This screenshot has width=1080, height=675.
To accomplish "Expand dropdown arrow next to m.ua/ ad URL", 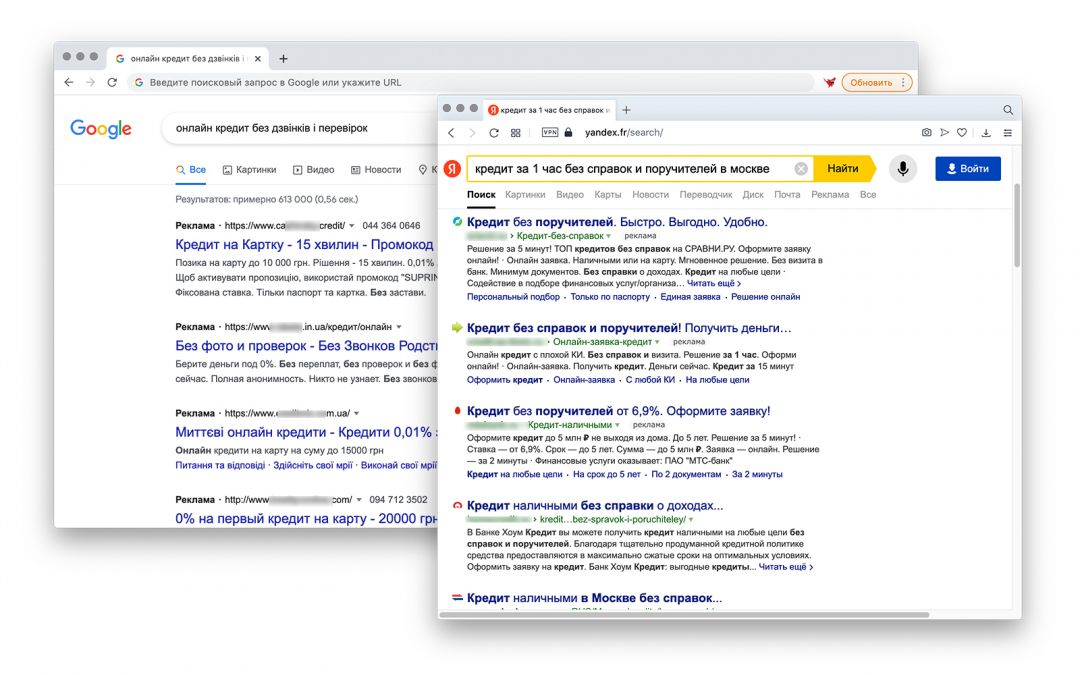I will 356,413.
